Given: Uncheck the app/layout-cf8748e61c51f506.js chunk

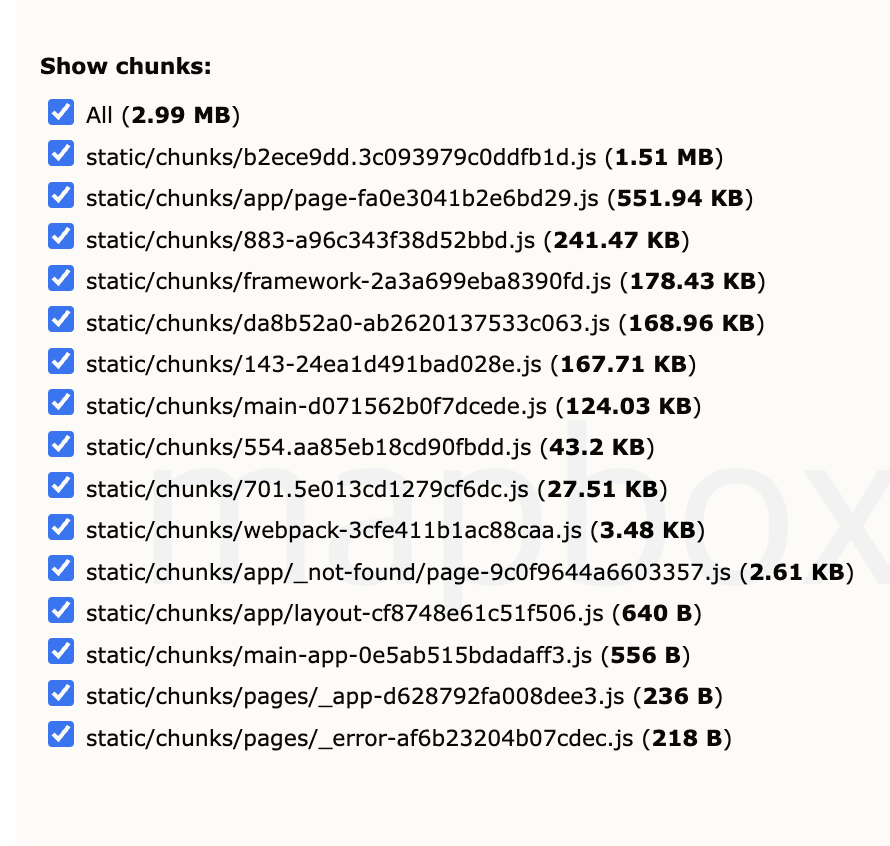Looking at the screenshot, I should pos(61,611).
